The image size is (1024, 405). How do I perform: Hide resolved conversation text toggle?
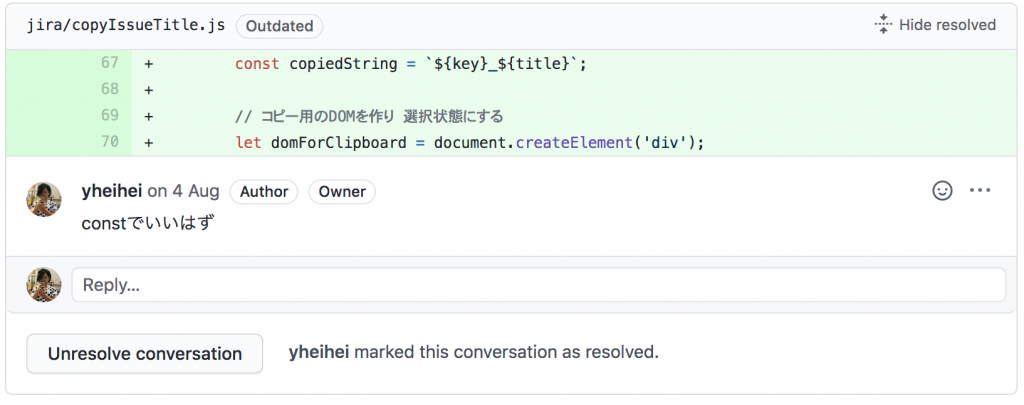point(947,25)
